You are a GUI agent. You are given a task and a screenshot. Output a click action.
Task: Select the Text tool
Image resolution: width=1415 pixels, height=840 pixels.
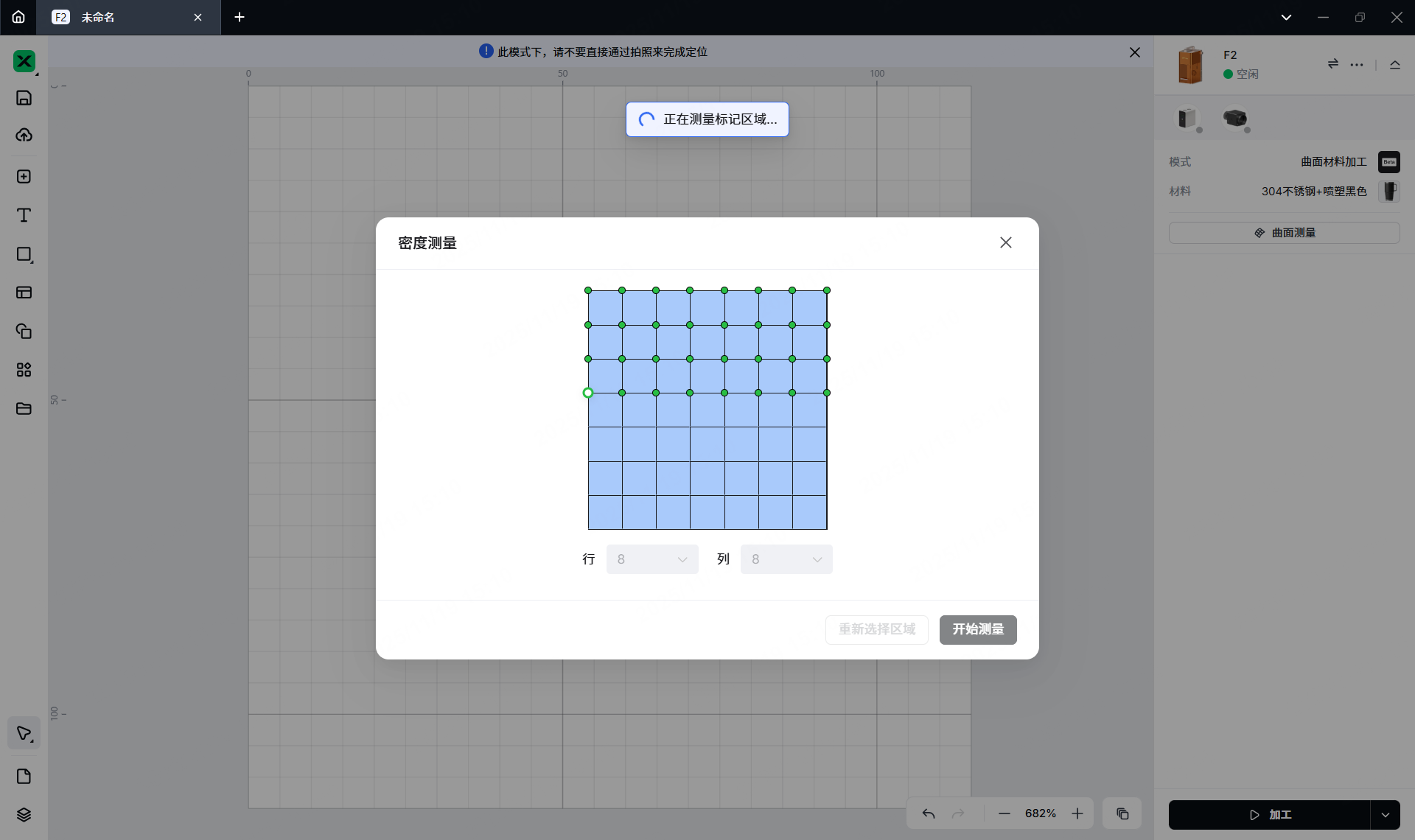24,215
